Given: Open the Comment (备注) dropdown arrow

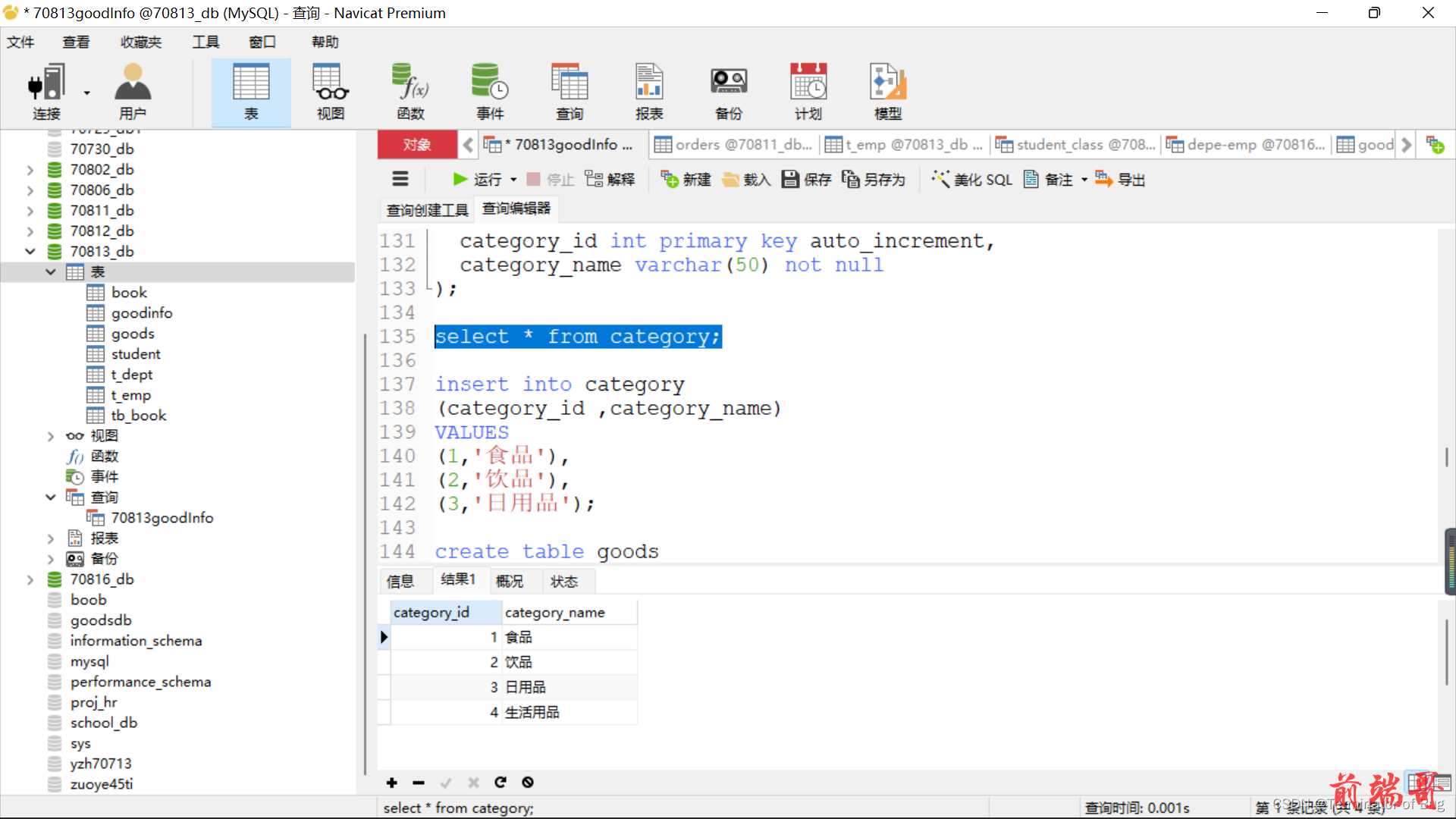Looking at the screenshot, I should pyautogui.click(x=1084, y=180).
